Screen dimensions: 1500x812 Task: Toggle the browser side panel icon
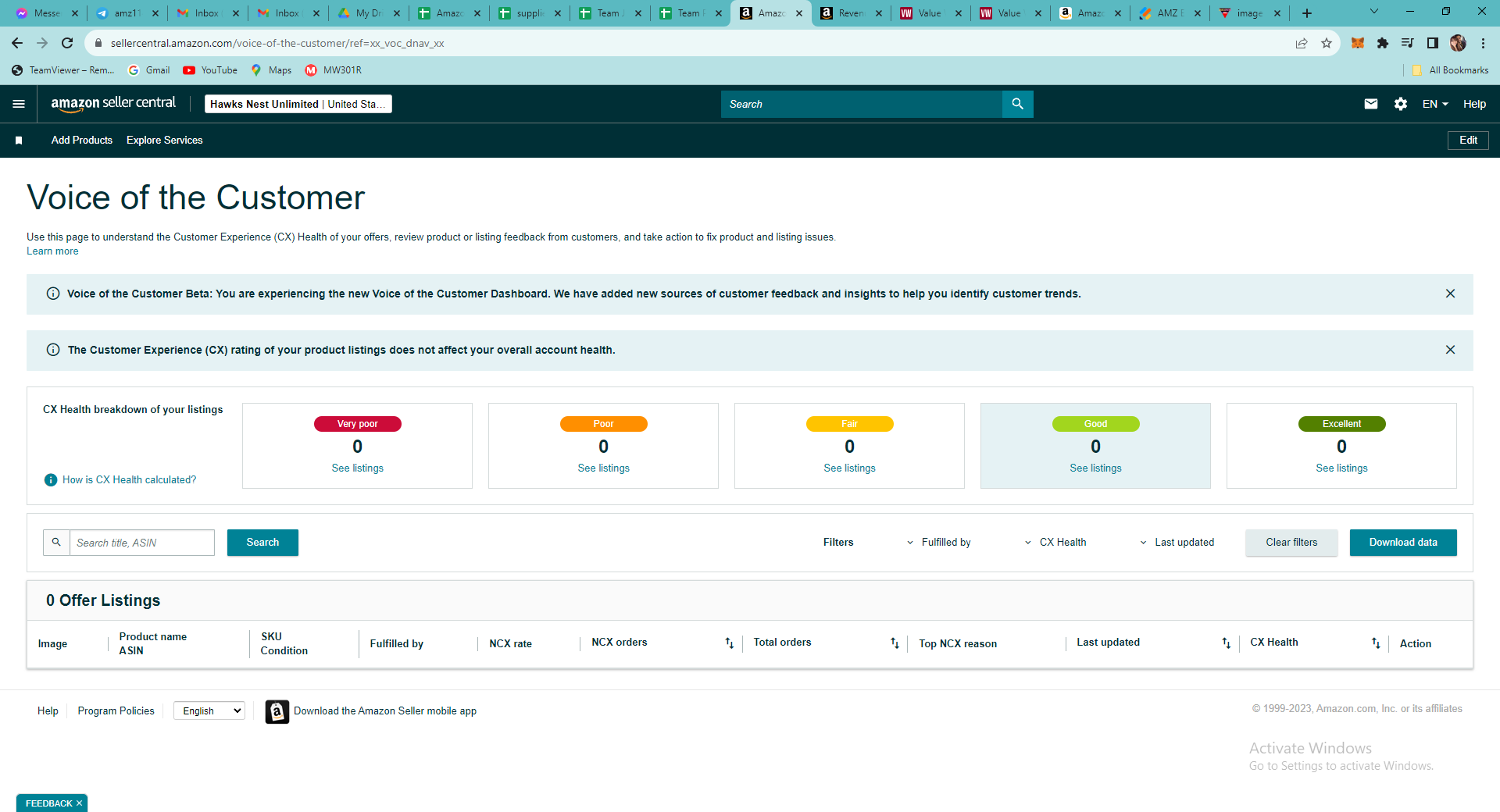1433,43
